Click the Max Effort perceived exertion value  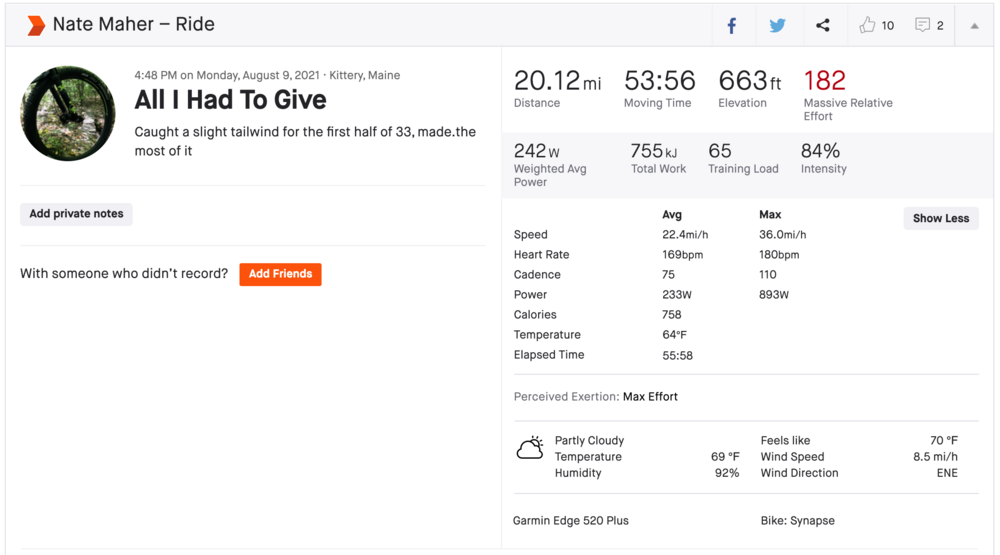650,397
